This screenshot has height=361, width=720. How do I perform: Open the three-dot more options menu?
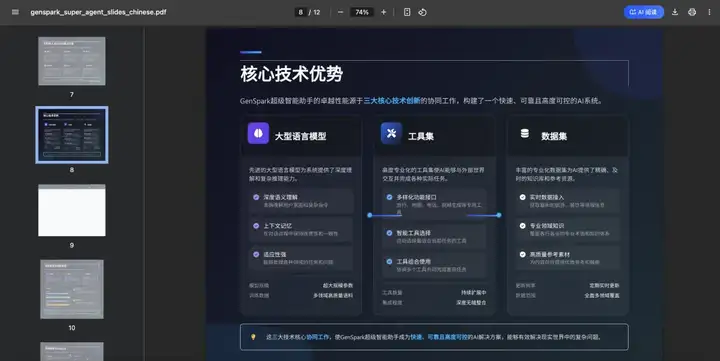(709, 12)
